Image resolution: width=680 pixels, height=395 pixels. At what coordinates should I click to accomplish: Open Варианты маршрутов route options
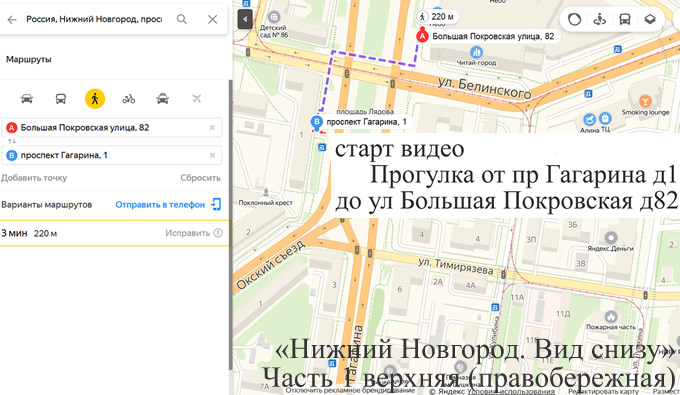pos(47,205)
